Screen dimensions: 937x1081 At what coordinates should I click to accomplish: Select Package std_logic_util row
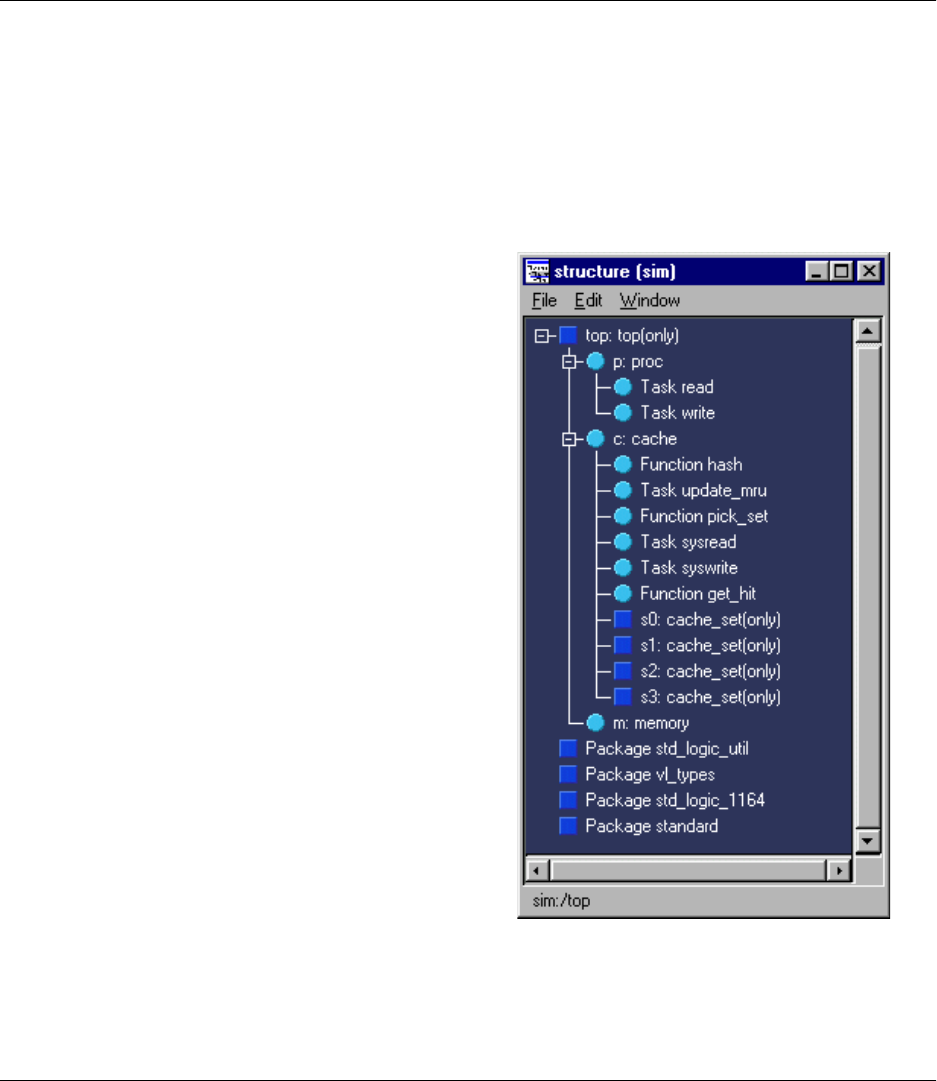[667, 749]
